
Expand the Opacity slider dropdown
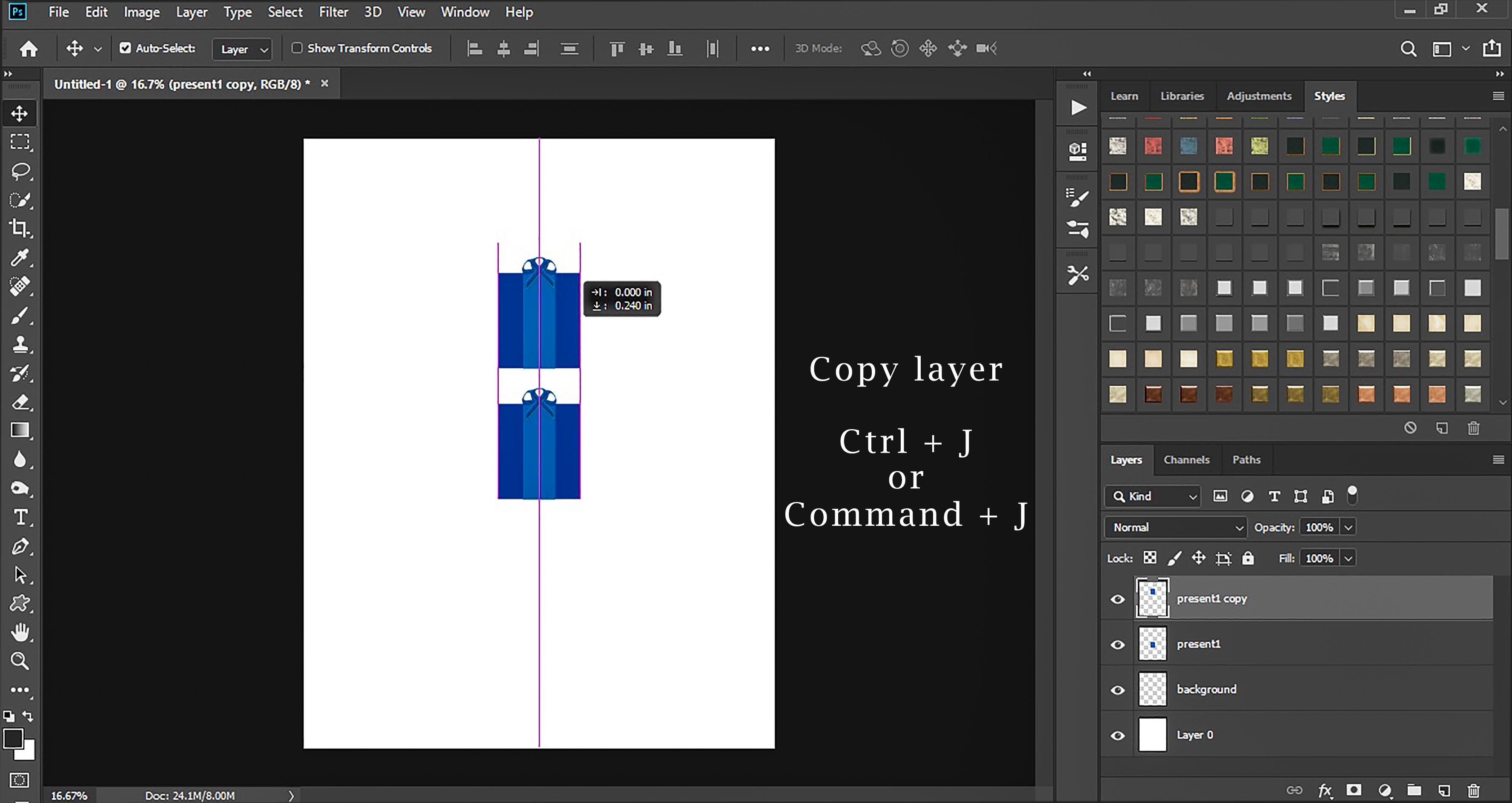[x=1348, y=527]
